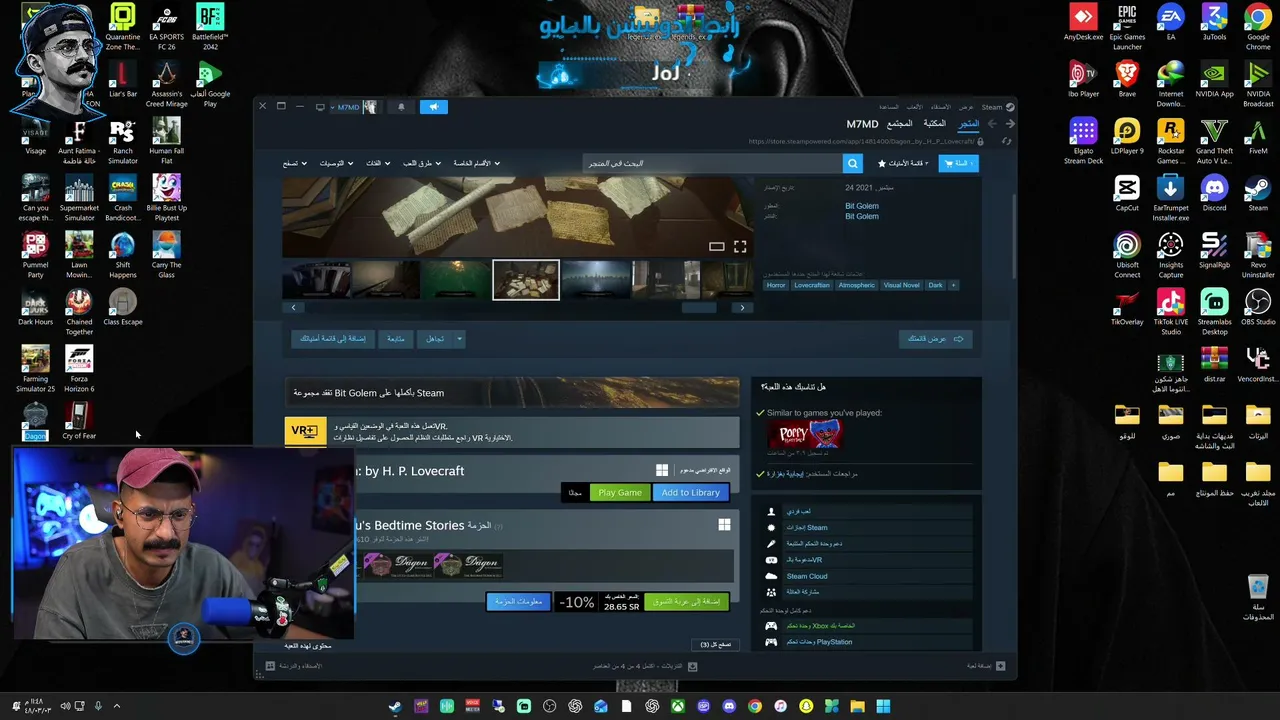Open the قائمة الأمنيات wishlist dropdown

coord(903,163)
